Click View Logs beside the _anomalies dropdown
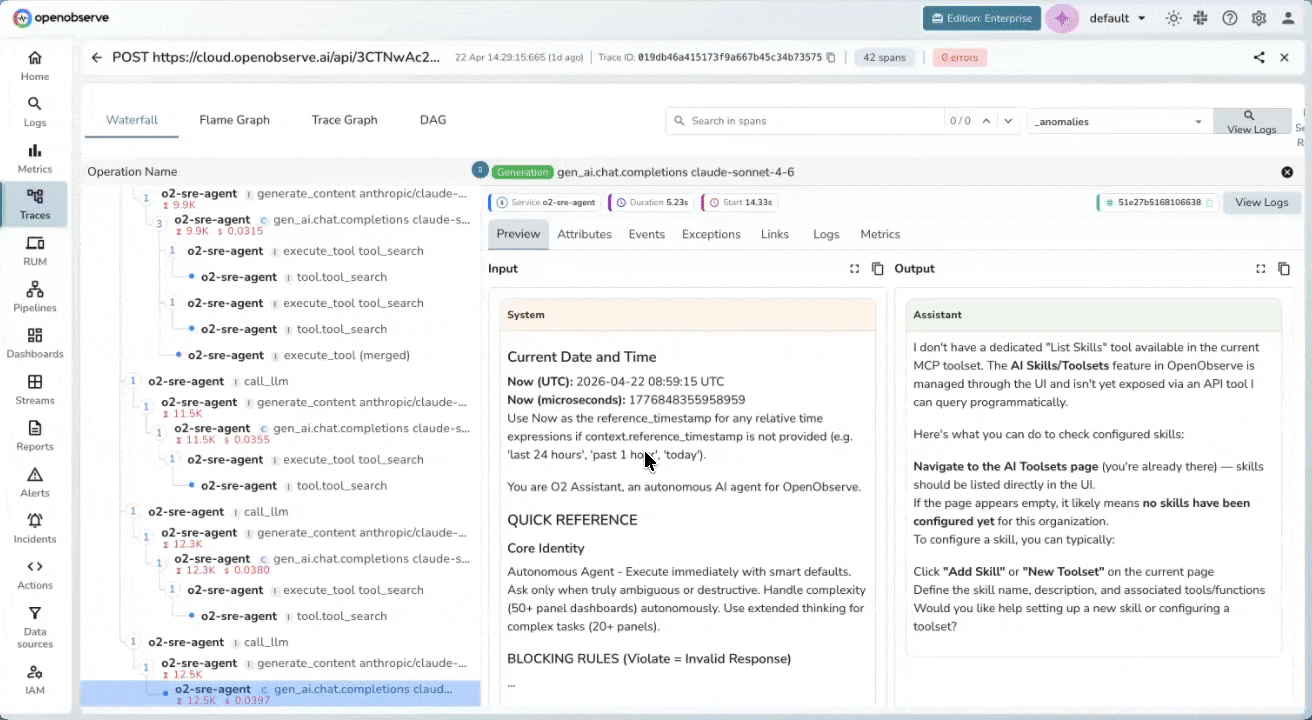Viewport: 1312px width, 720px height. tap(1251, 121)
